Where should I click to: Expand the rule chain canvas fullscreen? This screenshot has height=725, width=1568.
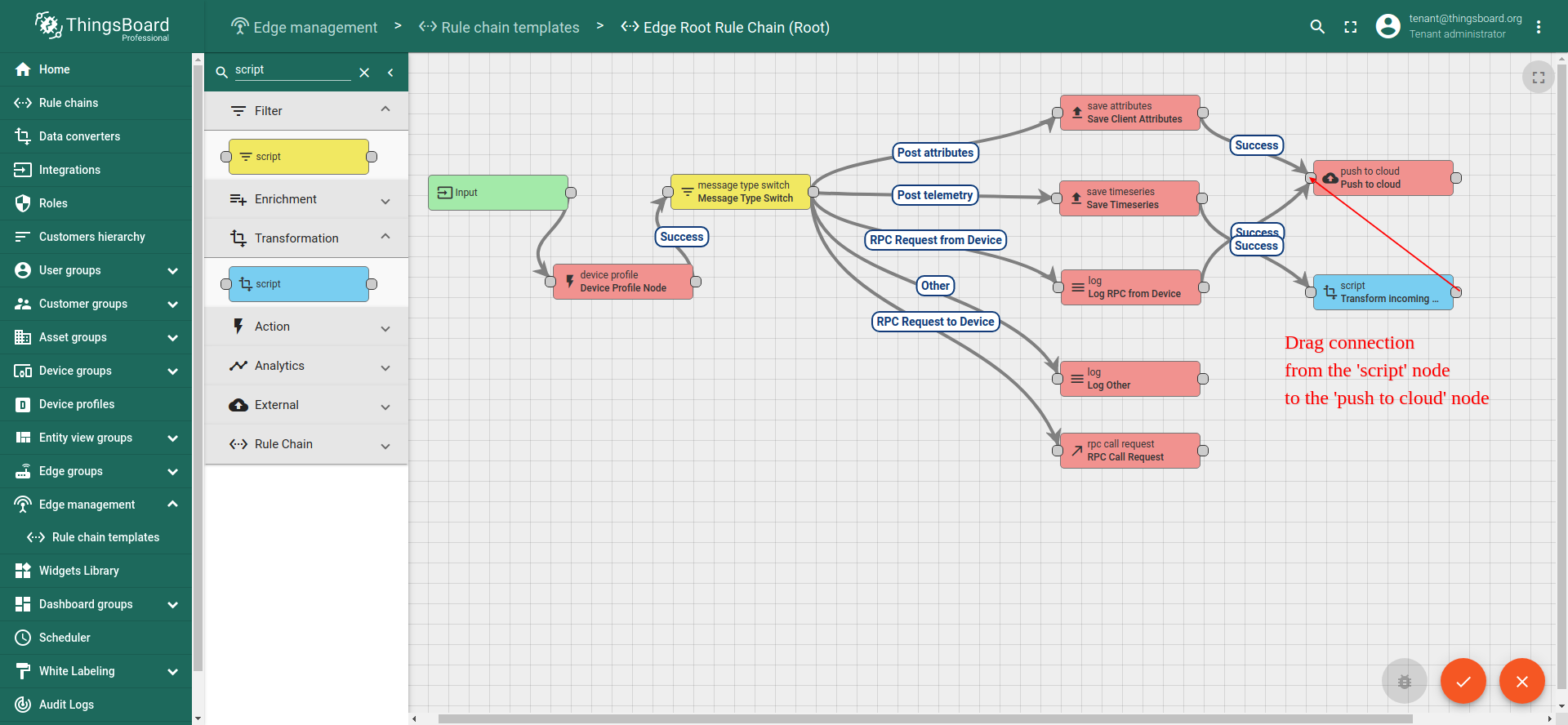tap(1539, 78)
